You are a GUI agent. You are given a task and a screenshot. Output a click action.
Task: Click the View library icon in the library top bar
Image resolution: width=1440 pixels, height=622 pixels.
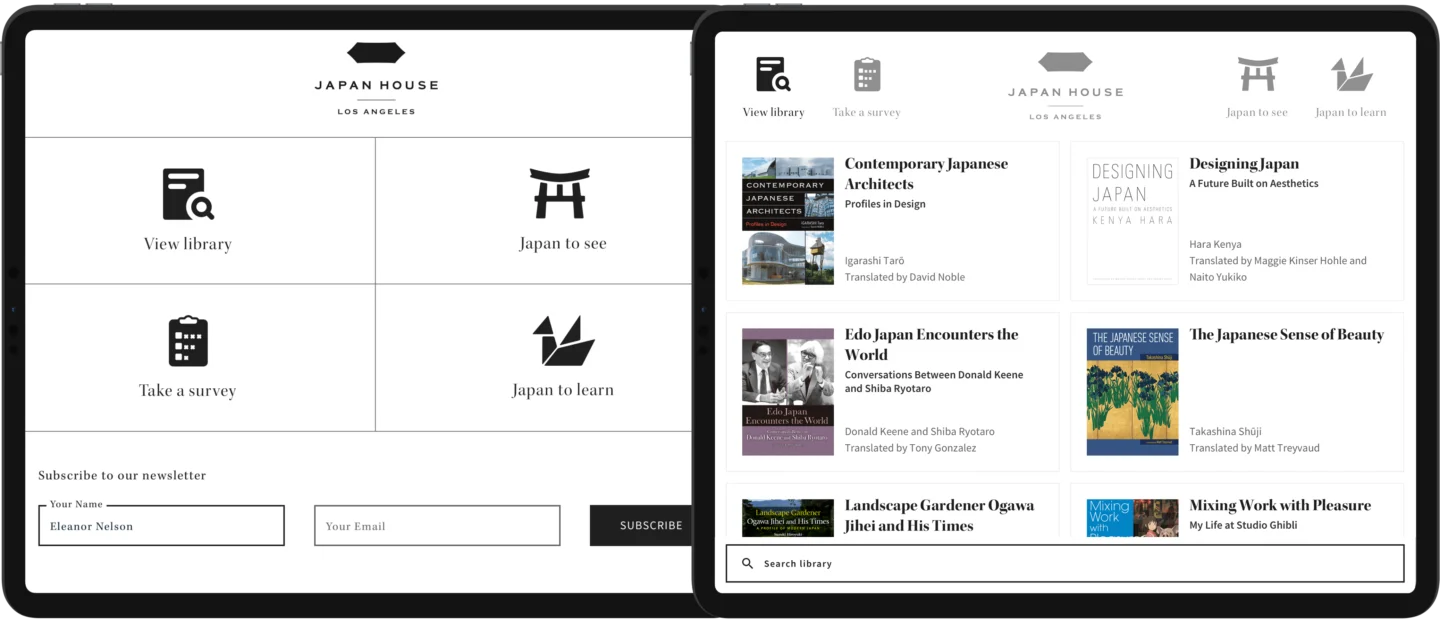(773, 75)
